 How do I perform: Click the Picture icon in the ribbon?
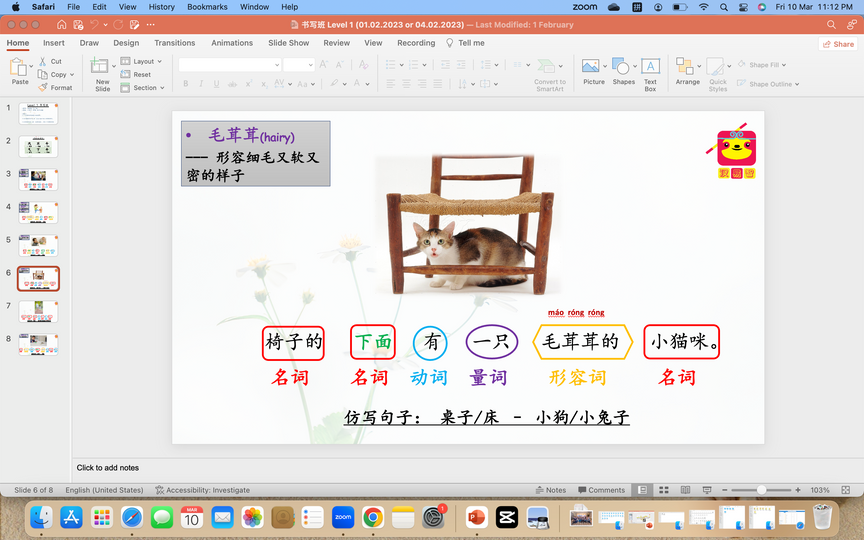[x=593, y=67]
